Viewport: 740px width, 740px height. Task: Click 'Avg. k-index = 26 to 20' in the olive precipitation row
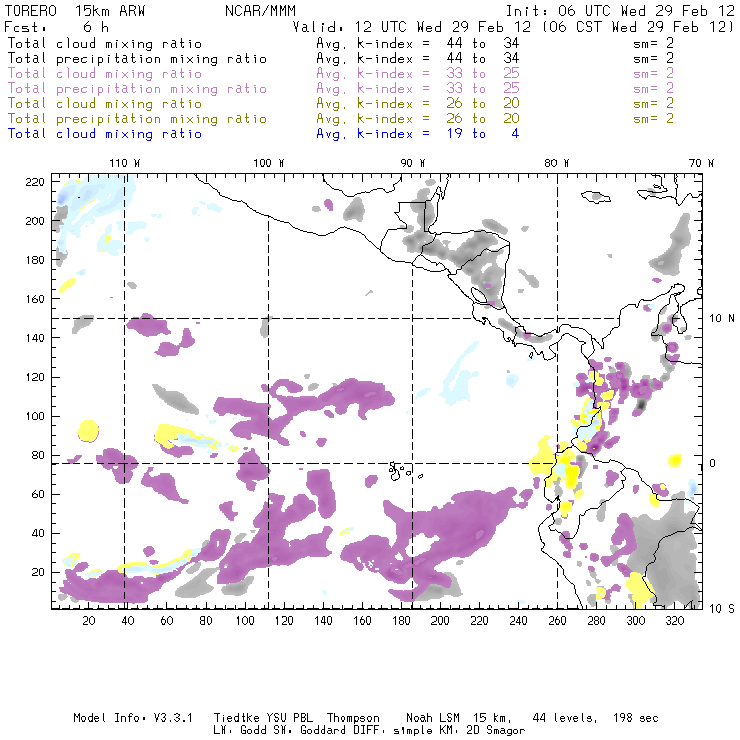pos(418,118)
